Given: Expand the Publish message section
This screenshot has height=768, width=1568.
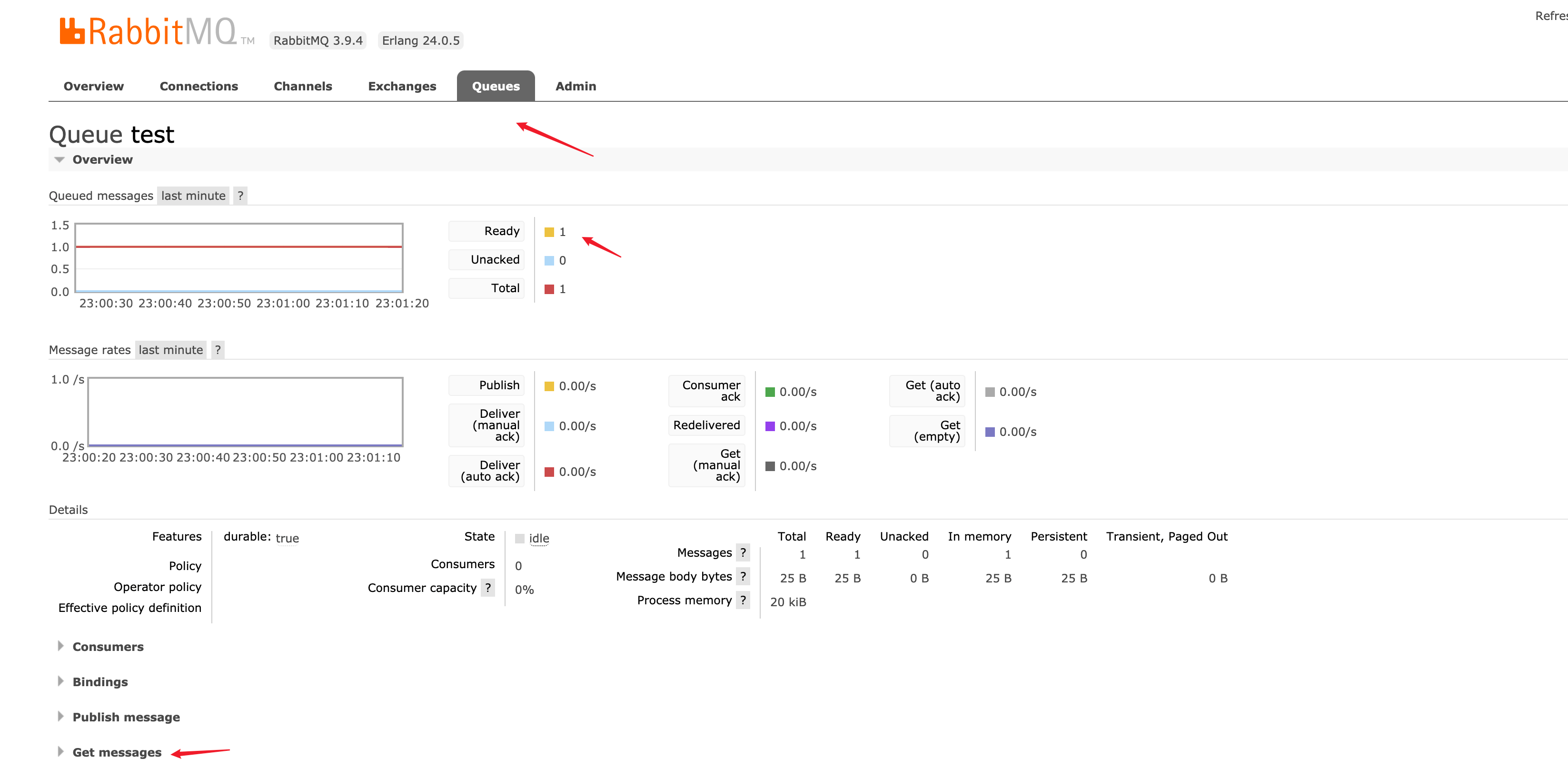Looking at the screenshot, I should pos(126,718).
